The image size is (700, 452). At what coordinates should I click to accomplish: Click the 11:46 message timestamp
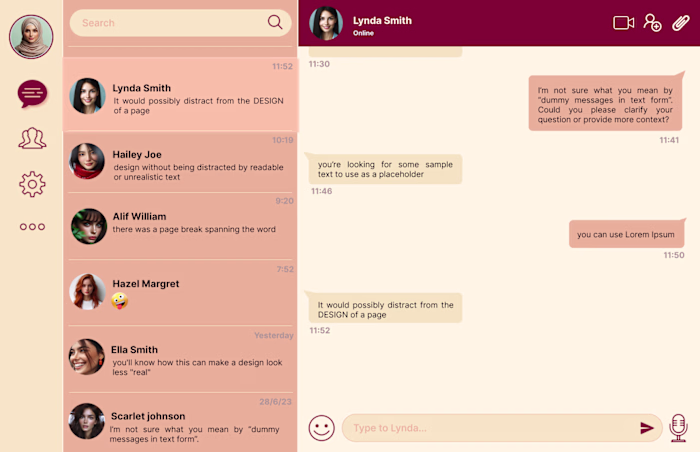pos(321,191)
